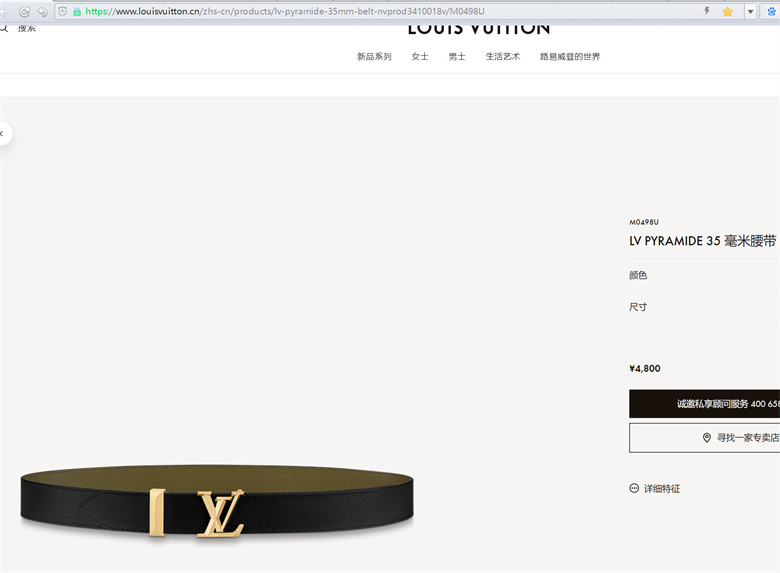This screenshot has height=573, width=780.
Task: Expand the 颜色 color option row
Action: point(704,275)
